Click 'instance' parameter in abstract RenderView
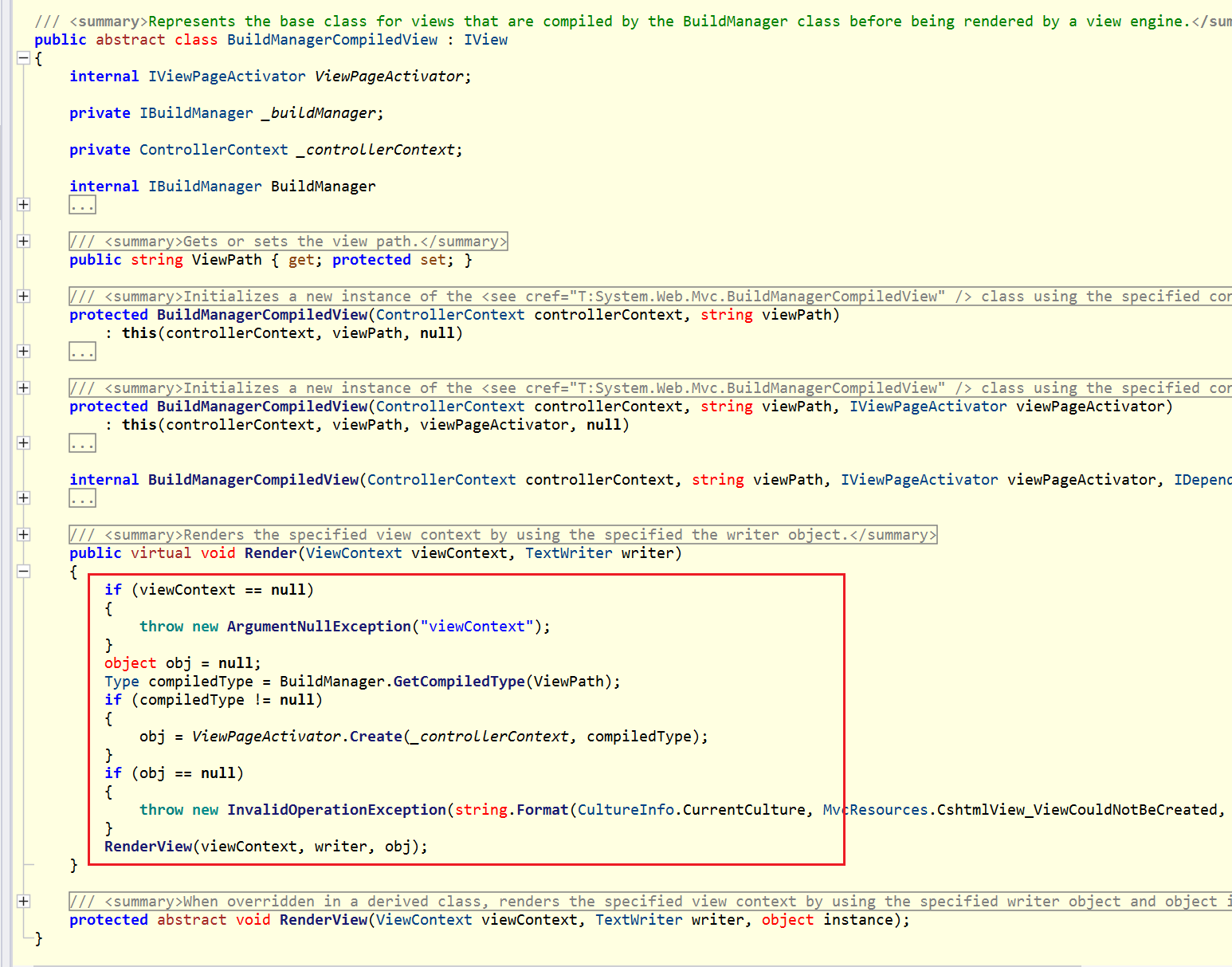The height and width of the screenshot is (967, 1232). click(x=858, y=920)
